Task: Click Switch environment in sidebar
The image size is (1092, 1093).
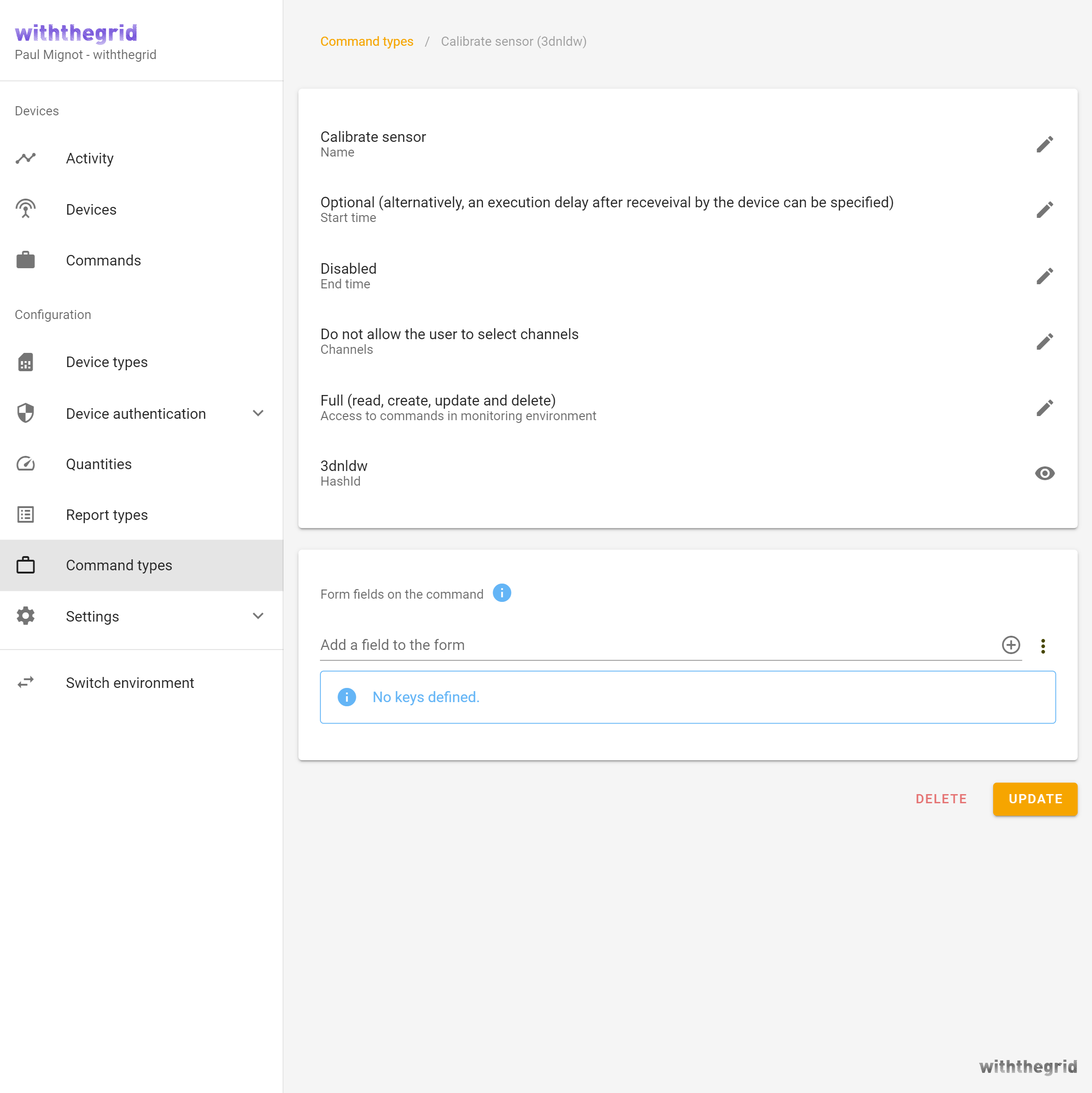Action: [x=130, y=683]
